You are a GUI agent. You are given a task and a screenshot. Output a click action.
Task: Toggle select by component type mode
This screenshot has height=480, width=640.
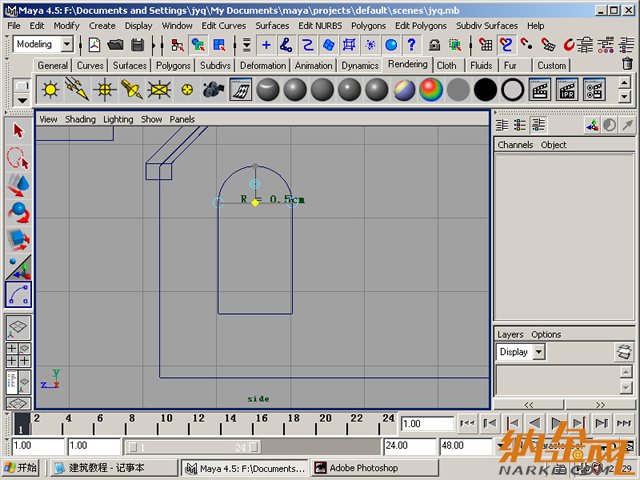220,44
